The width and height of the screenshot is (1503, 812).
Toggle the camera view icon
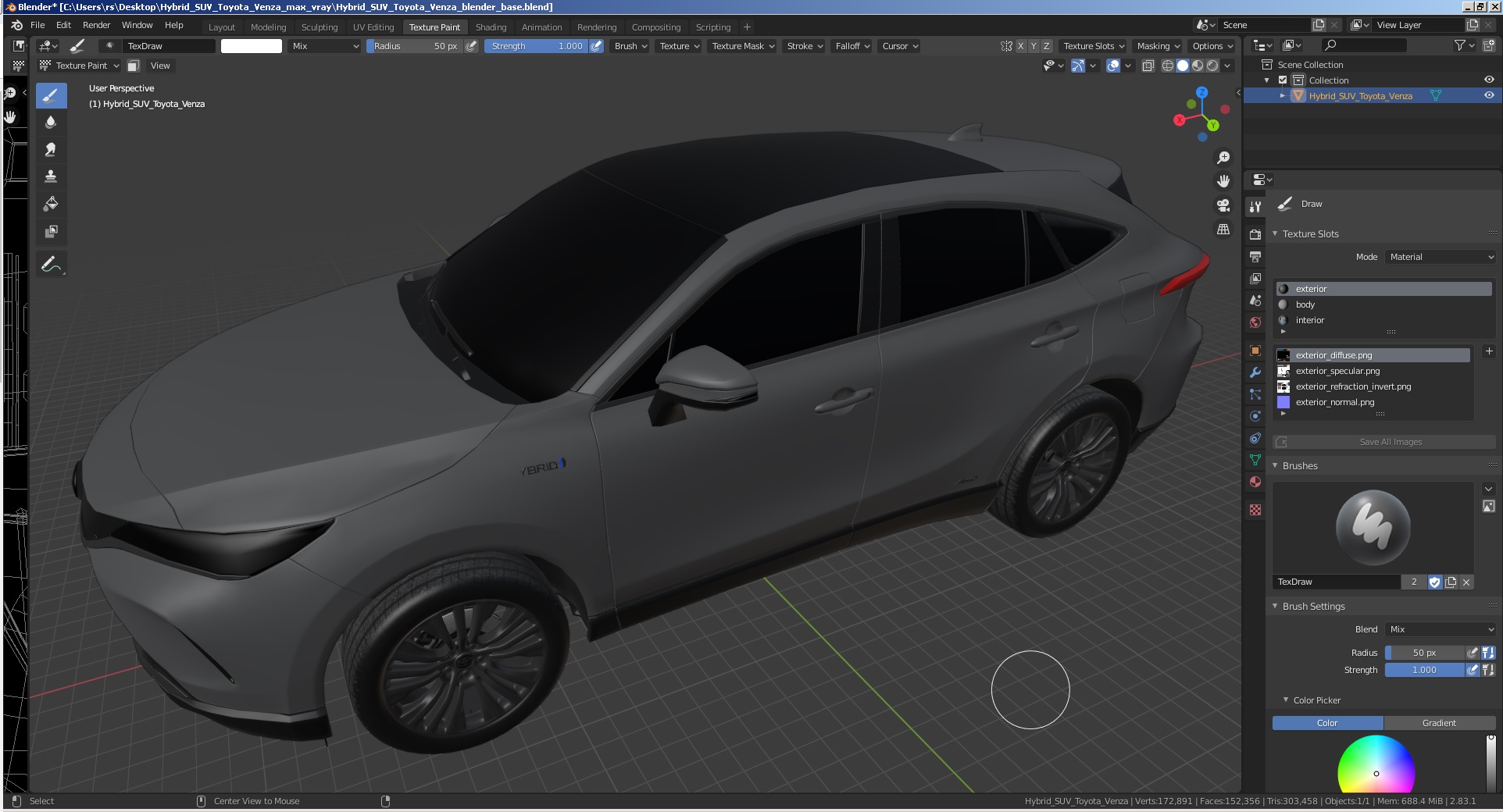(1223, 205)
